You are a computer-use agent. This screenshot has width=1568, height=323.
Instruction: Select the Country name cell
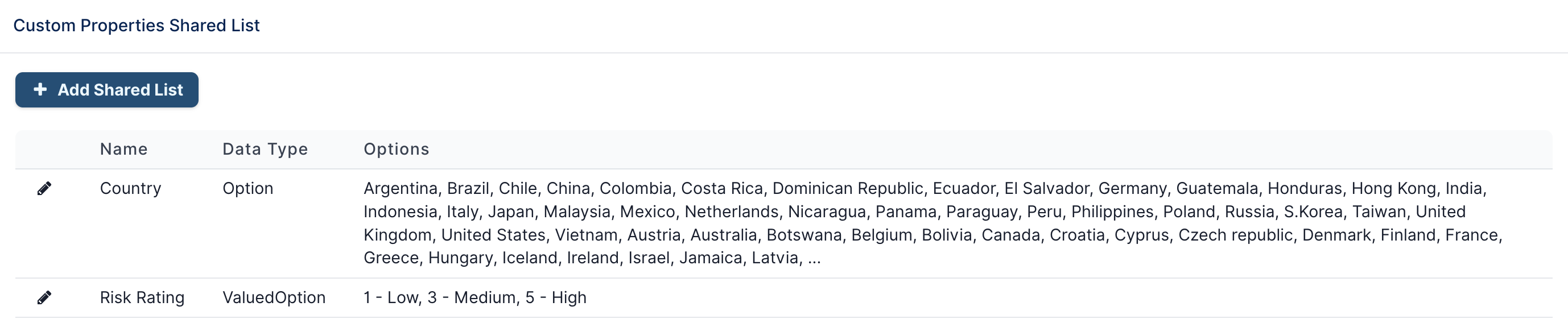pyautogui.click(x=130, y=189)
